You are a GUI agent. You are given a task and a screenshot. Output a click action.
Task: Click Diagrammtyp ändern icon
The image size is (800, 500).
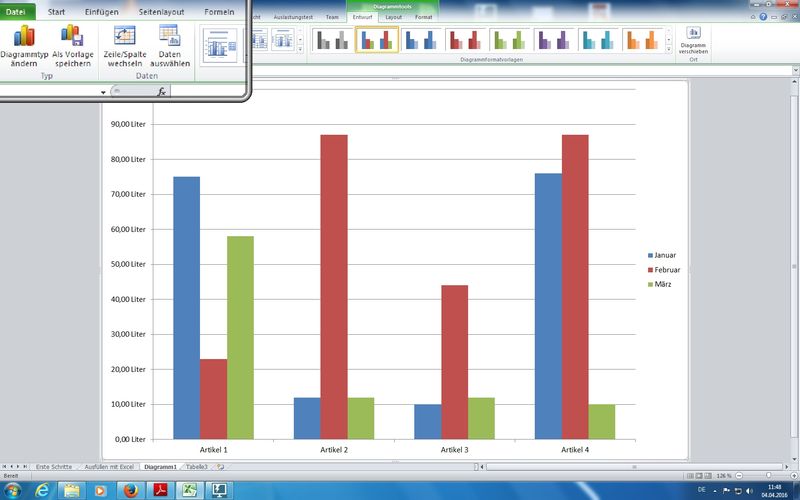pyautogui.click(x=24, y=36)
